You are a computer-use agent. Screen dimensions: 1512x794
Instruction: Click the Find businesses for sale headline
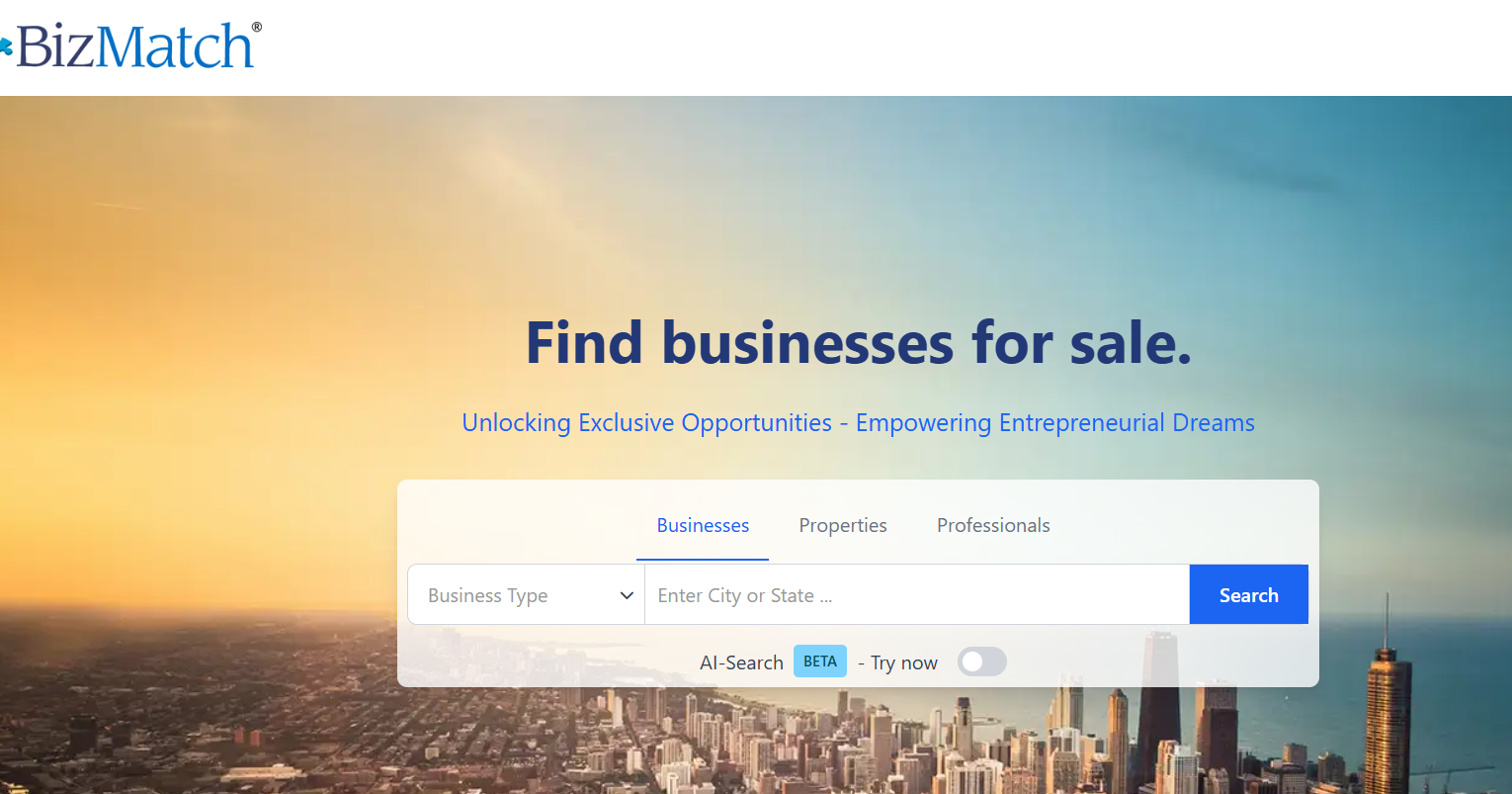(859, 343)
